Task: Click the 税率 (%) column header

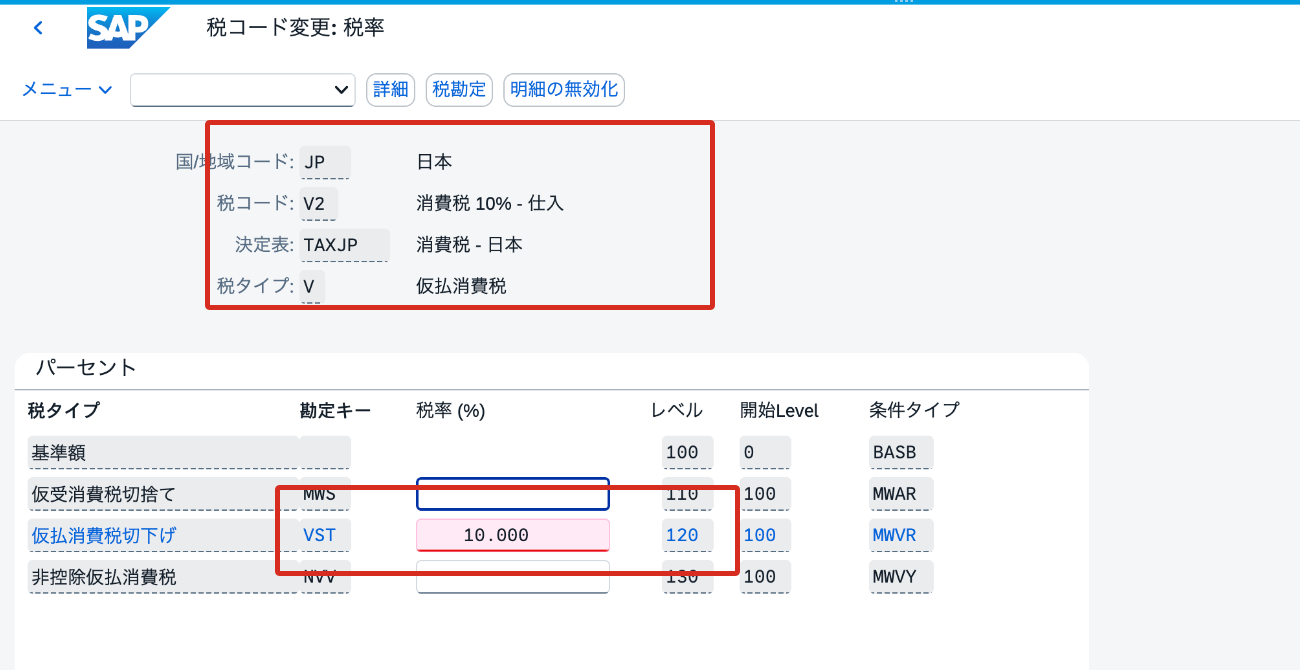Action: [x=450, y=410]
